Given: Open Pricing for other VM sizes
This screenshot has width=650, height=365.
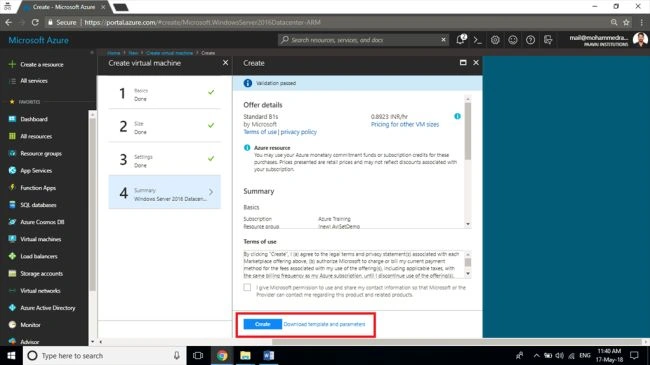Looking at the screenshot, I should [x=405, y=124].
